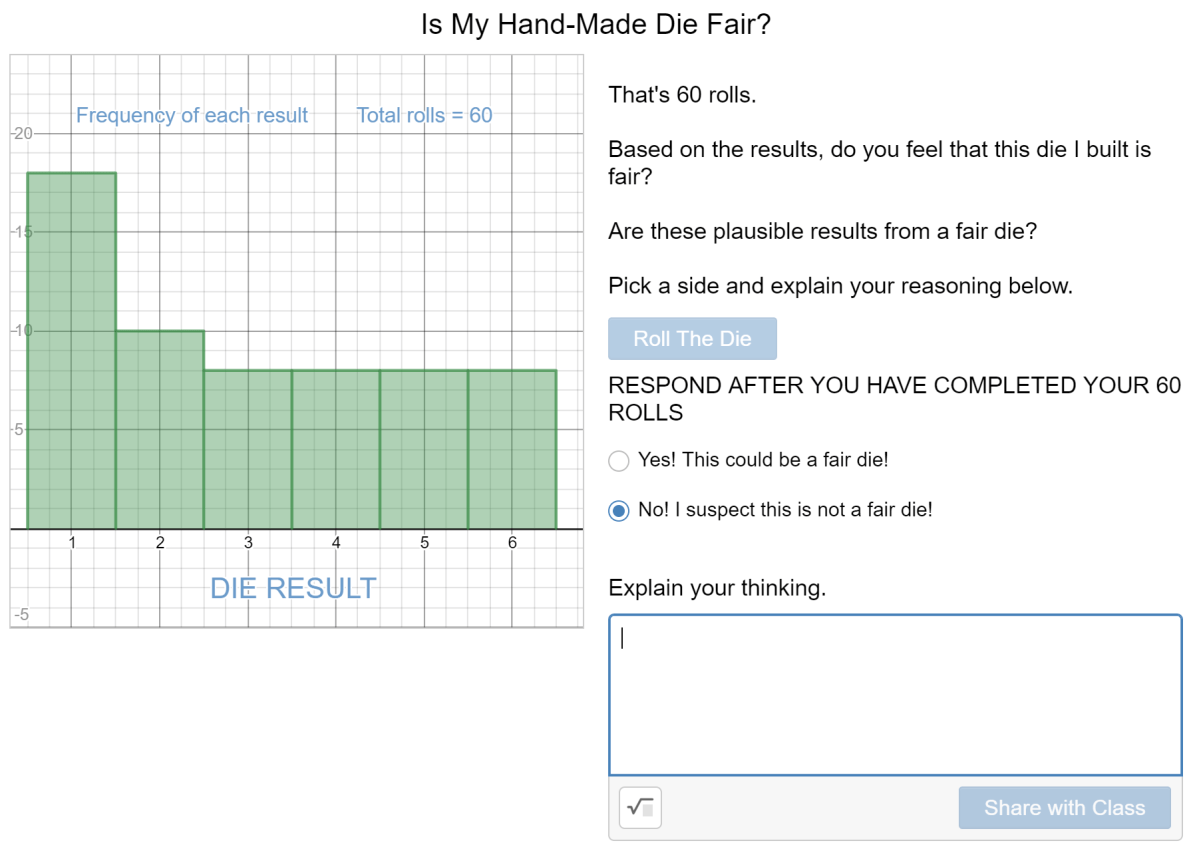Click the 'Explain your thinking.' prompt text
Screen dimensions: 1199x857
[x=717, y=588]
